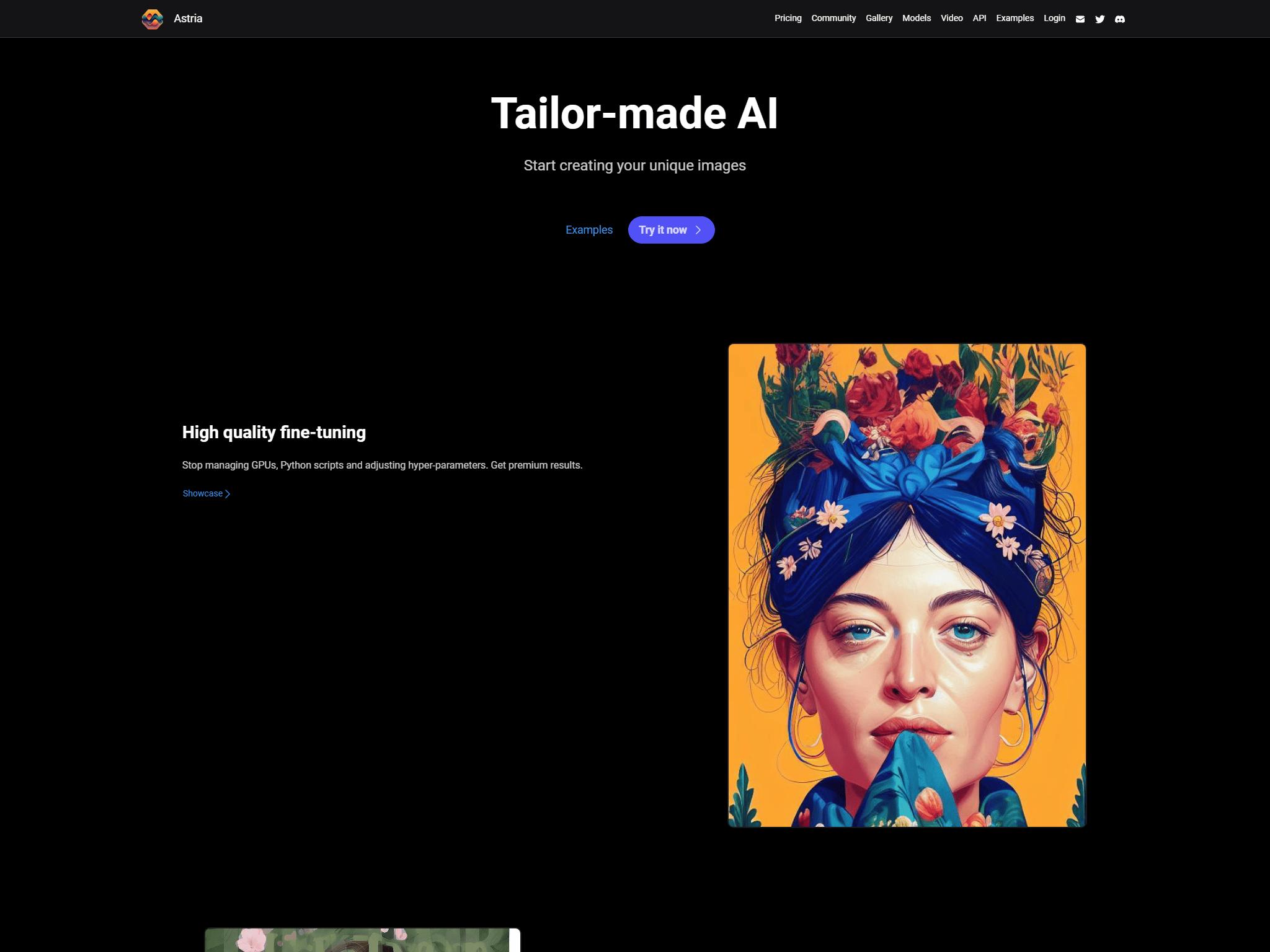Open the email envelope icon in navbar
This screenshot has height=952, width=1270.
pos(1080,19)
